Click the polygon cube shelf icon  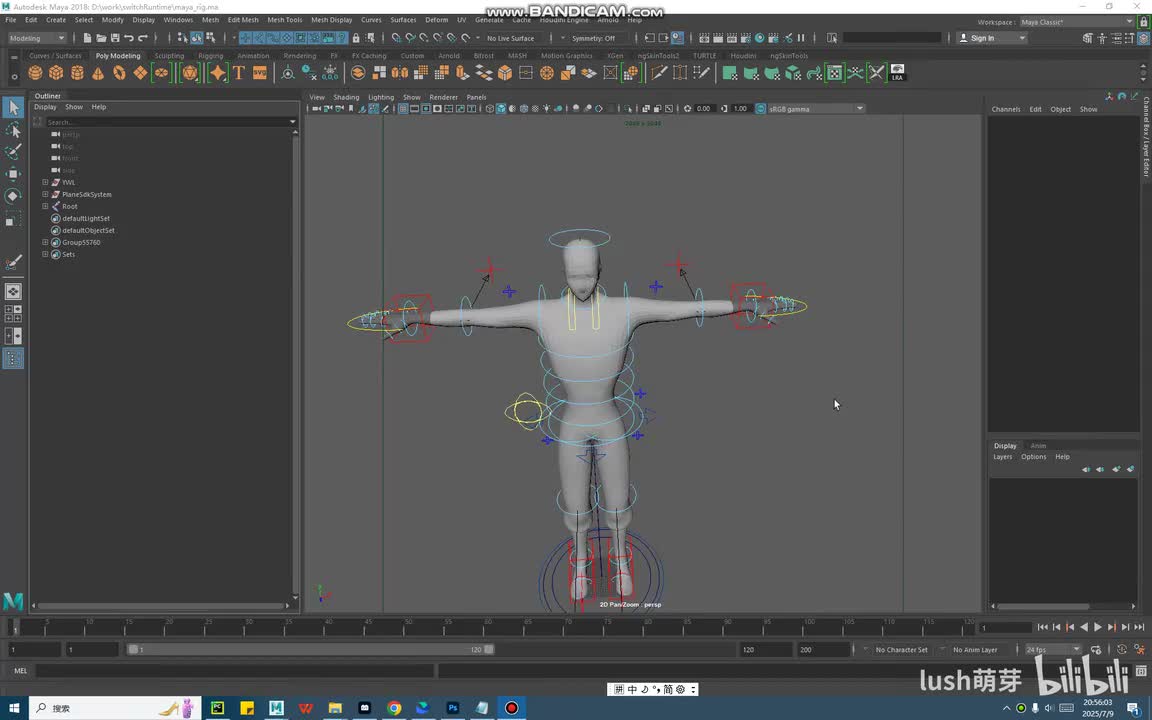[56, 73]
